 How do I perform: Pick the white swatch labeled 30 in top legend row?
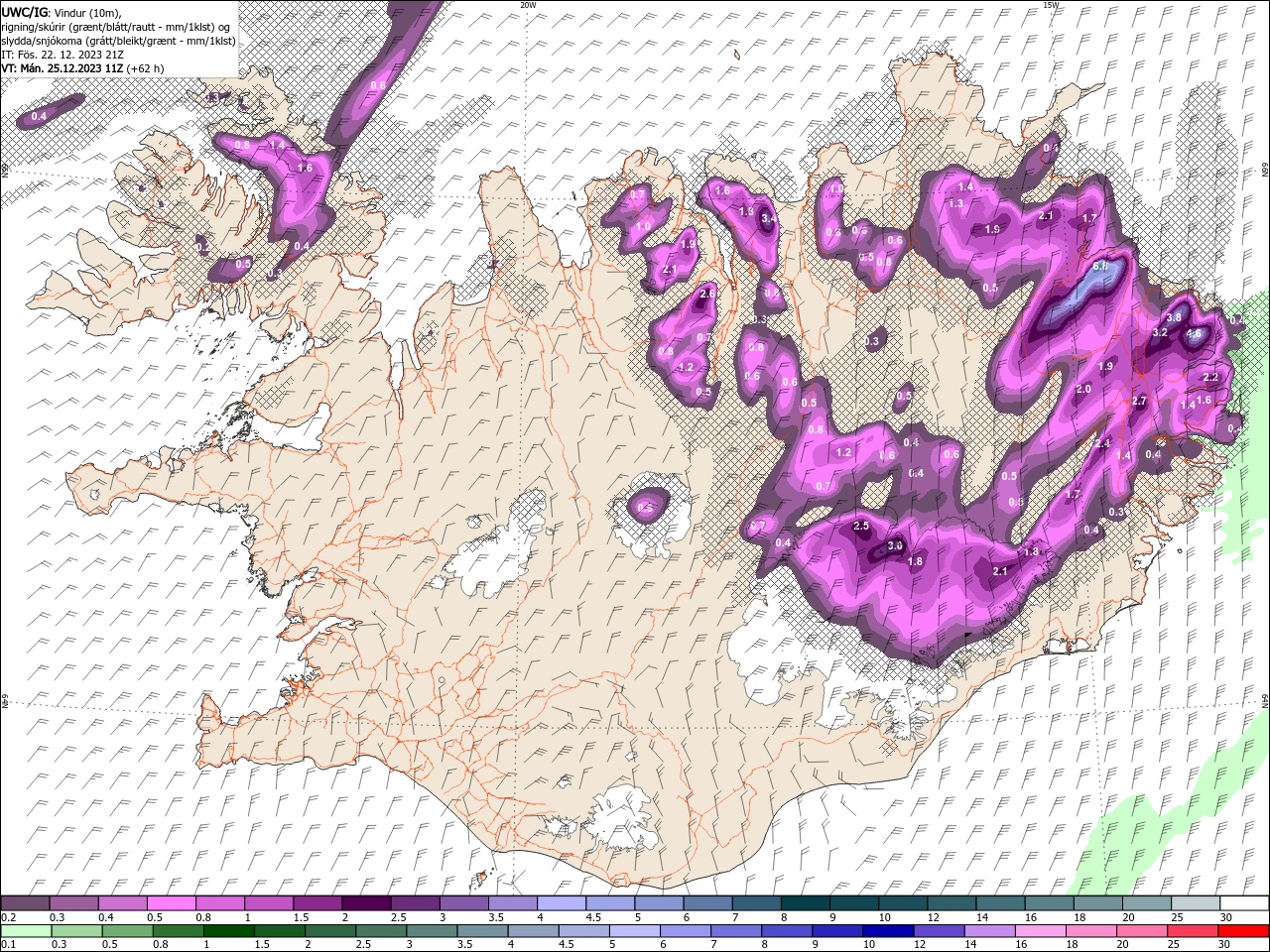pyautogui.click(x=1243, y=903)
